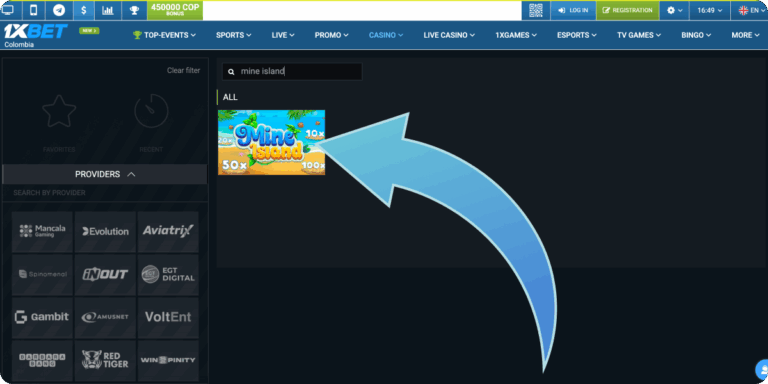Viewport: 768px width, 384px height.
Task: Filter by Gambit provider
Action: tap(42, 317)
